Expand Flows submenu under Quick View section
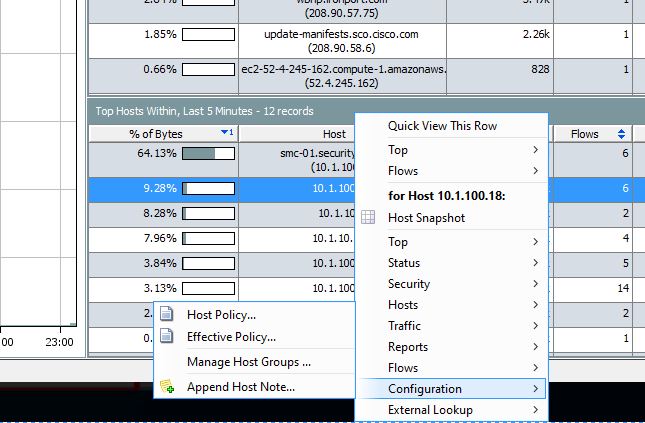This screenshot has height=423, width=645. coord(452,170)
